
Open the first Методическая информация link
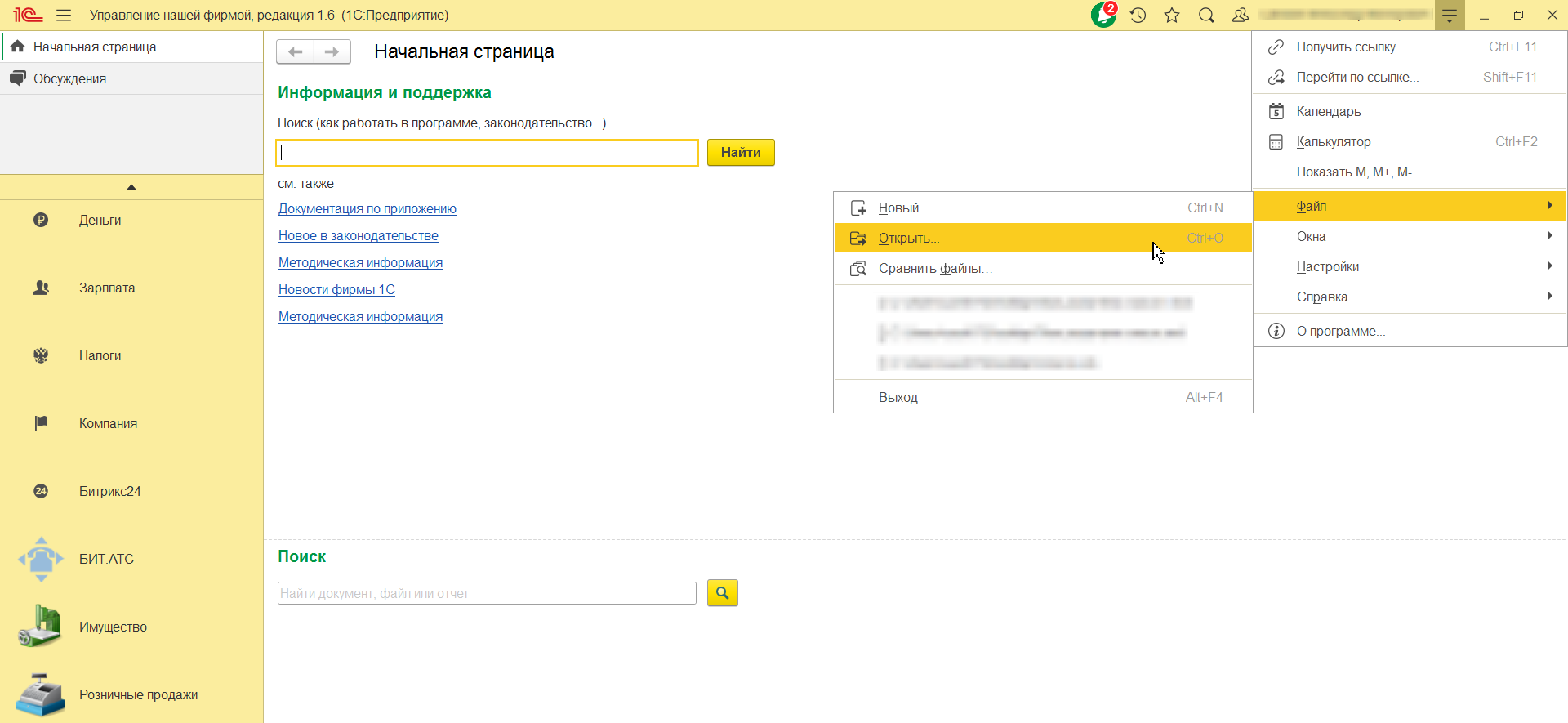pyautogui.click(x=360, y=262)
